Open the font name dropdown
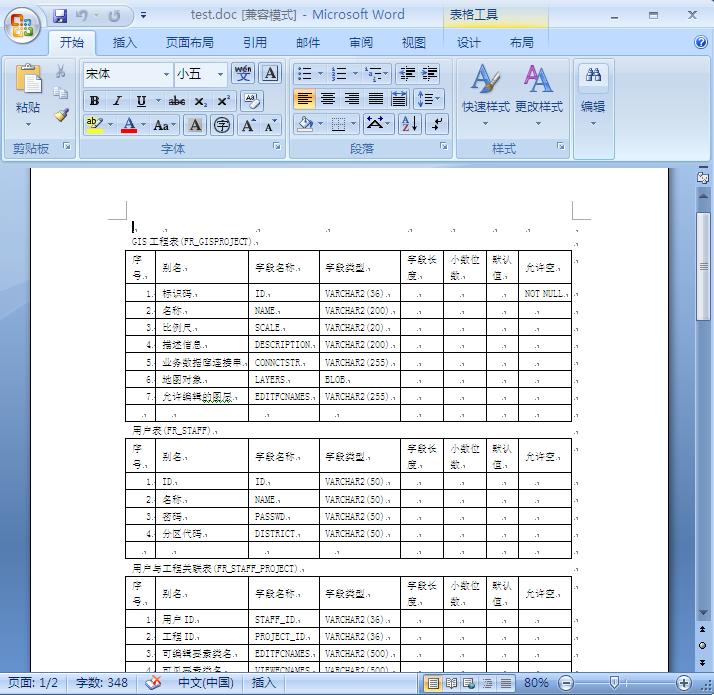The height and width of the screenshot is (695, 714). point(166,74)
